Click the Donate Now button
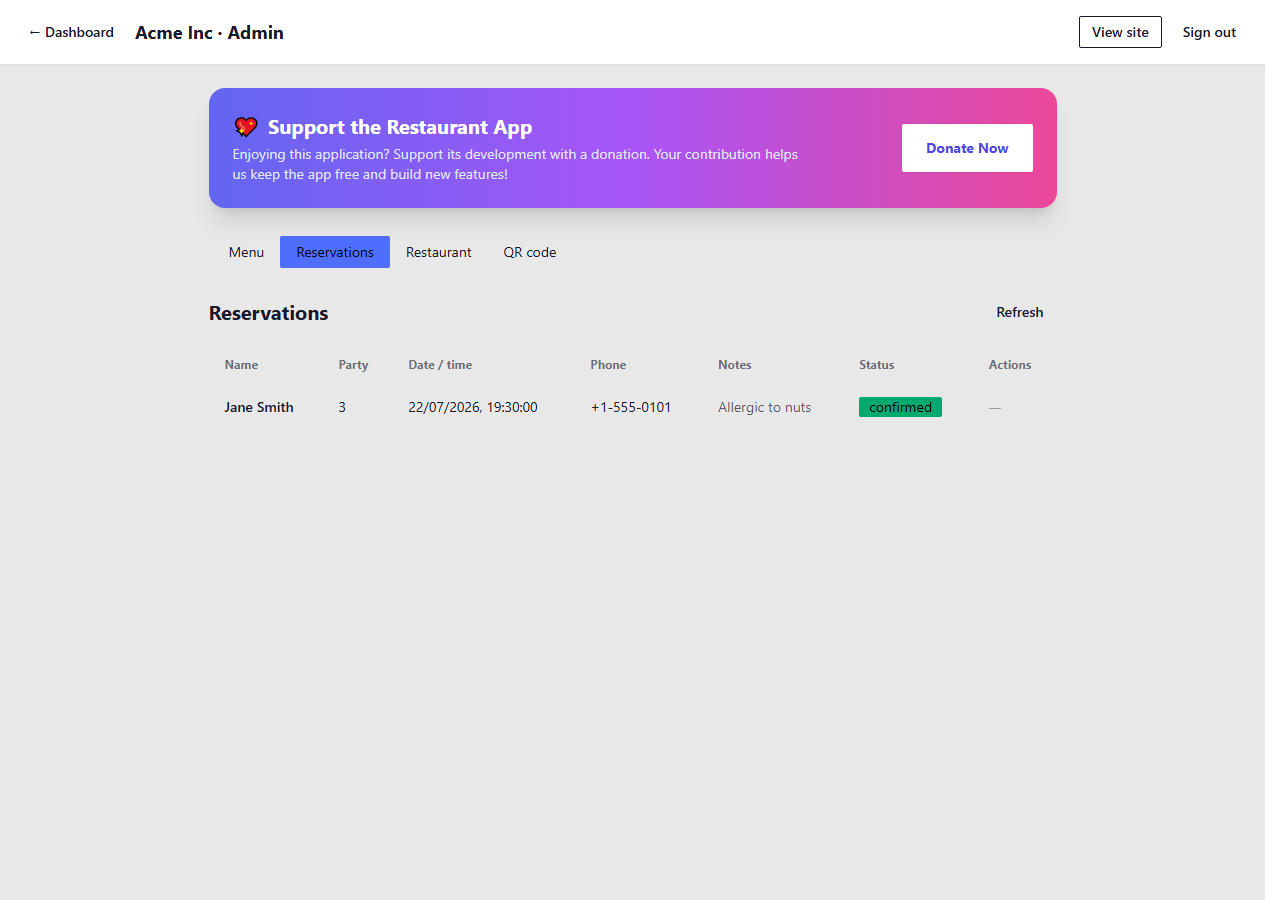 (x=967, y=148)
